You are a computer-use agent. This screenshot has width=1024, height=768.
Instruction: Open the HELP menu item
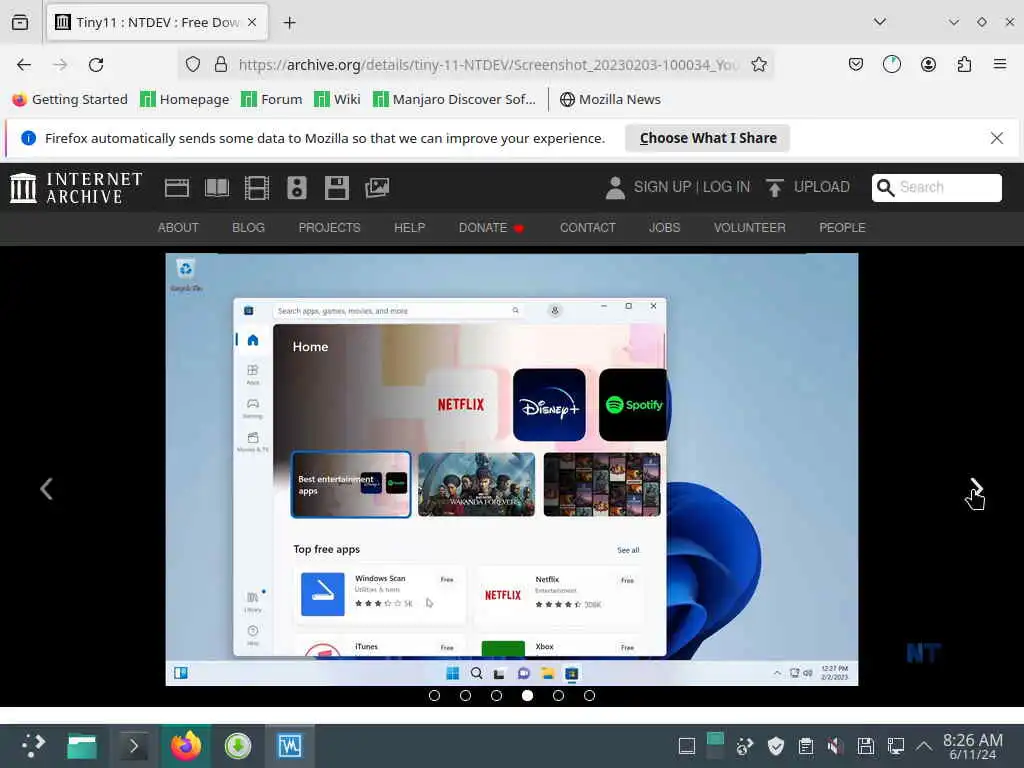point(409,228)
